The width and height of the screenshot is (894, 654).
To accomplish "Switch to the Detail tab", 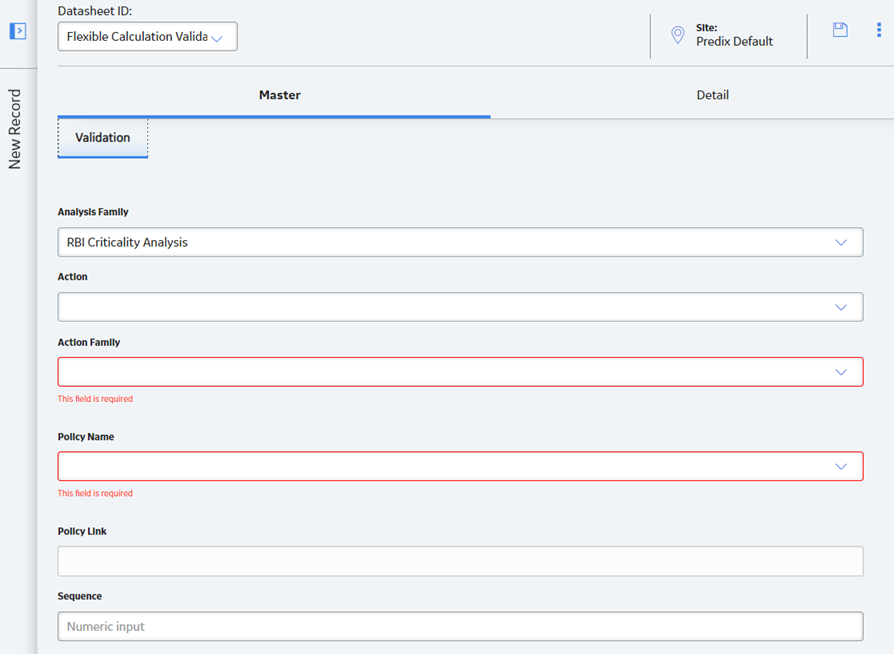I will coord(712,95).
